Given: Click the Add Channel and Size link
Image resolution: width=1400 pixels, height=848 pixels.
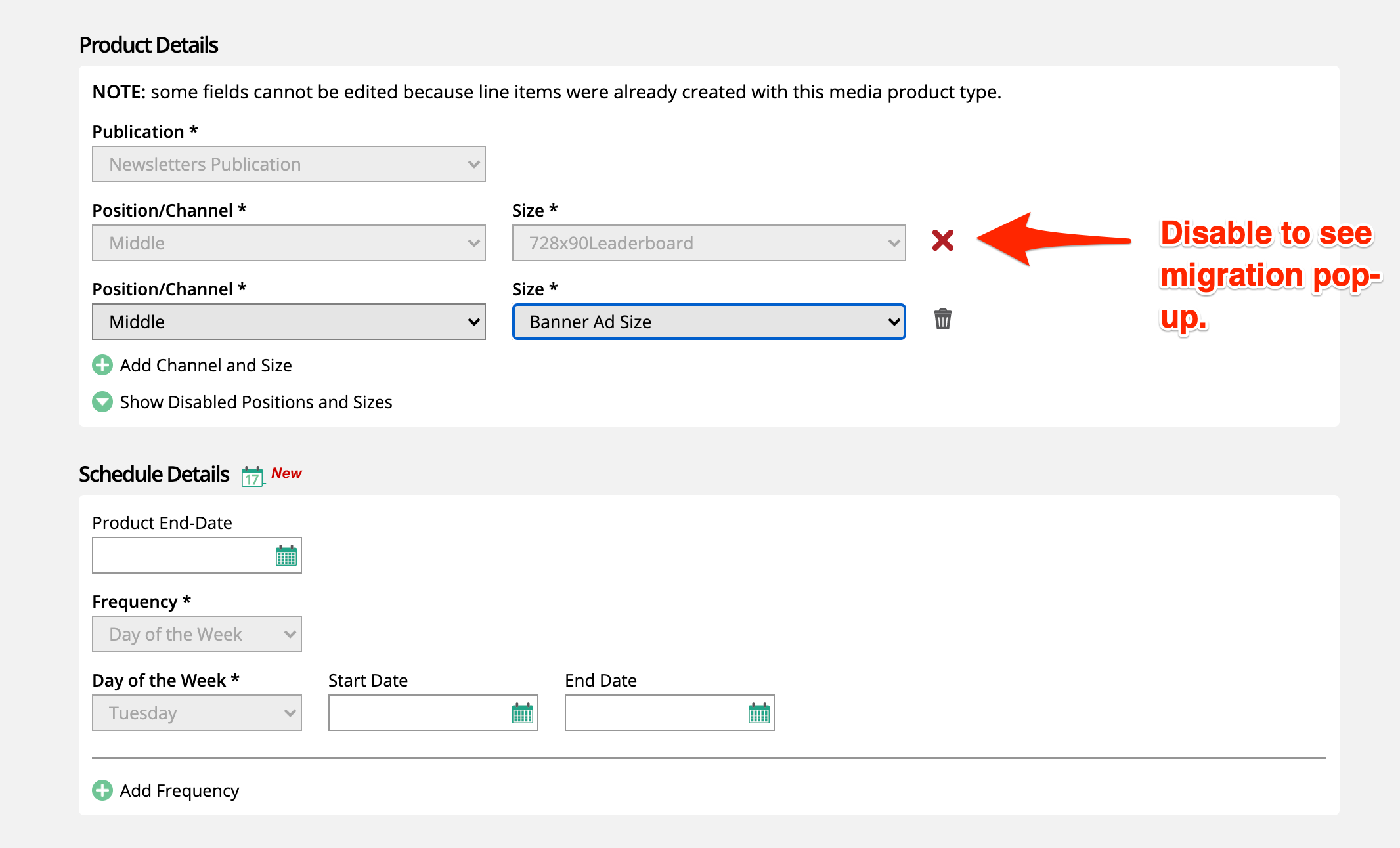Looking at the screenshot, I should [206, 366].
